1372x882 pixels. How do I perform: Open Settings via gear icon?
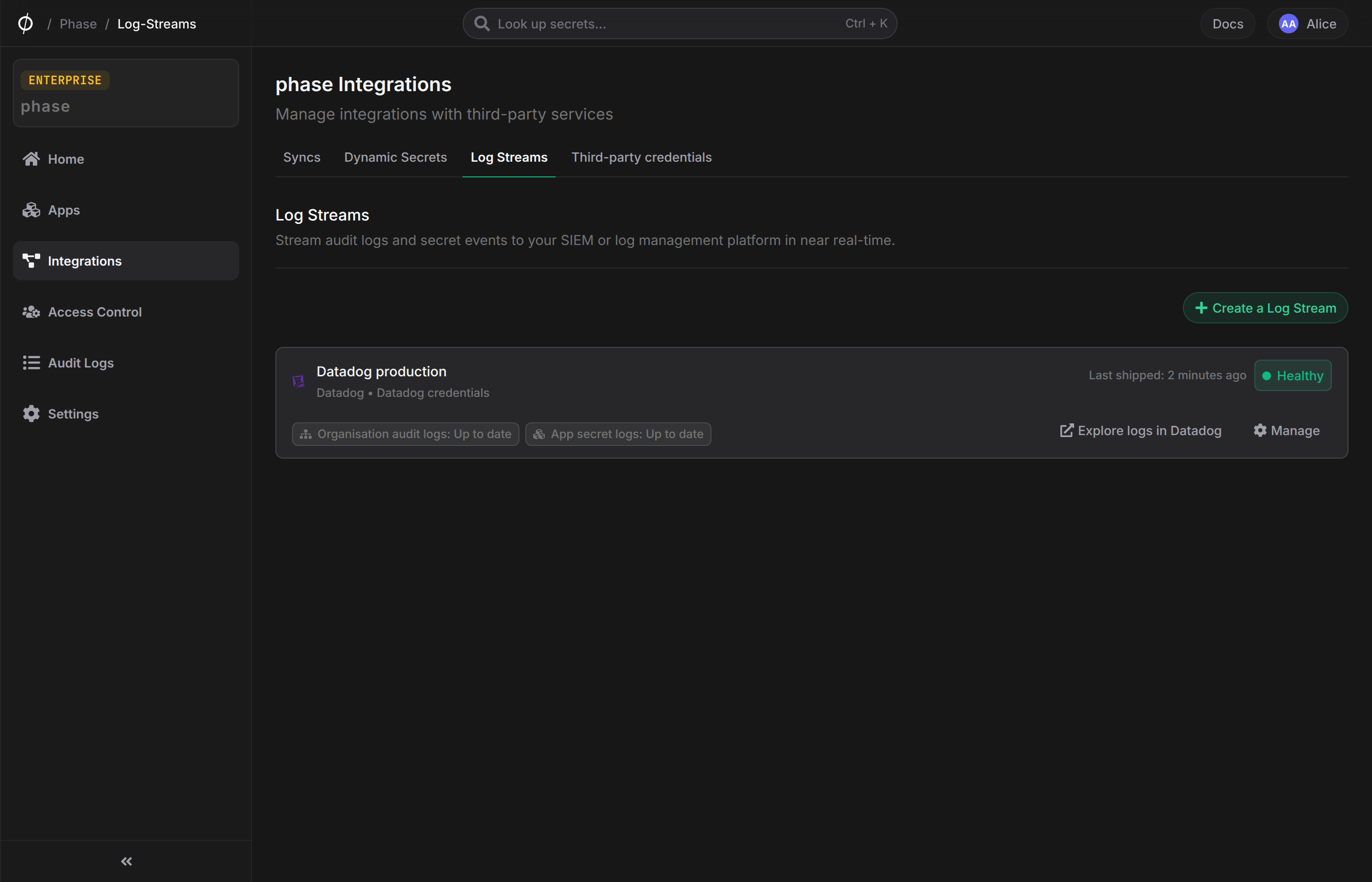click(x=31, y=414)
